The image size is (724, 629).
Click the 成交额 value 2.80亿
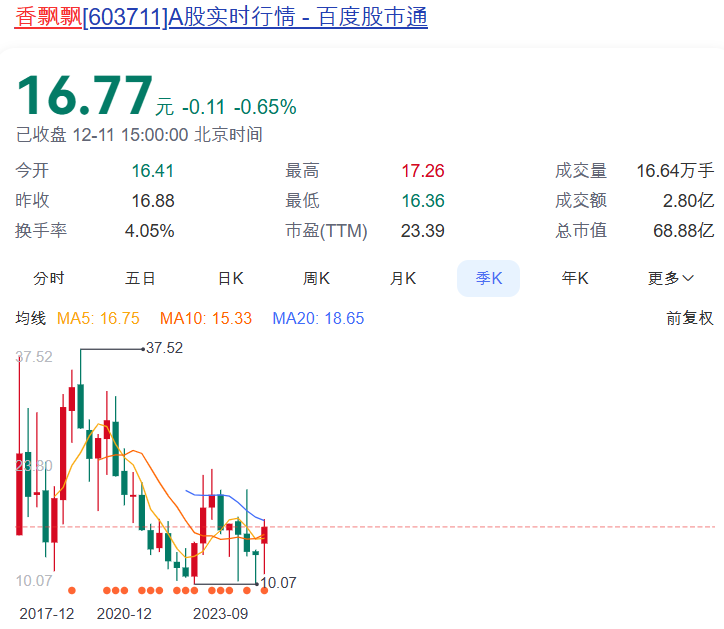(688, 201)
